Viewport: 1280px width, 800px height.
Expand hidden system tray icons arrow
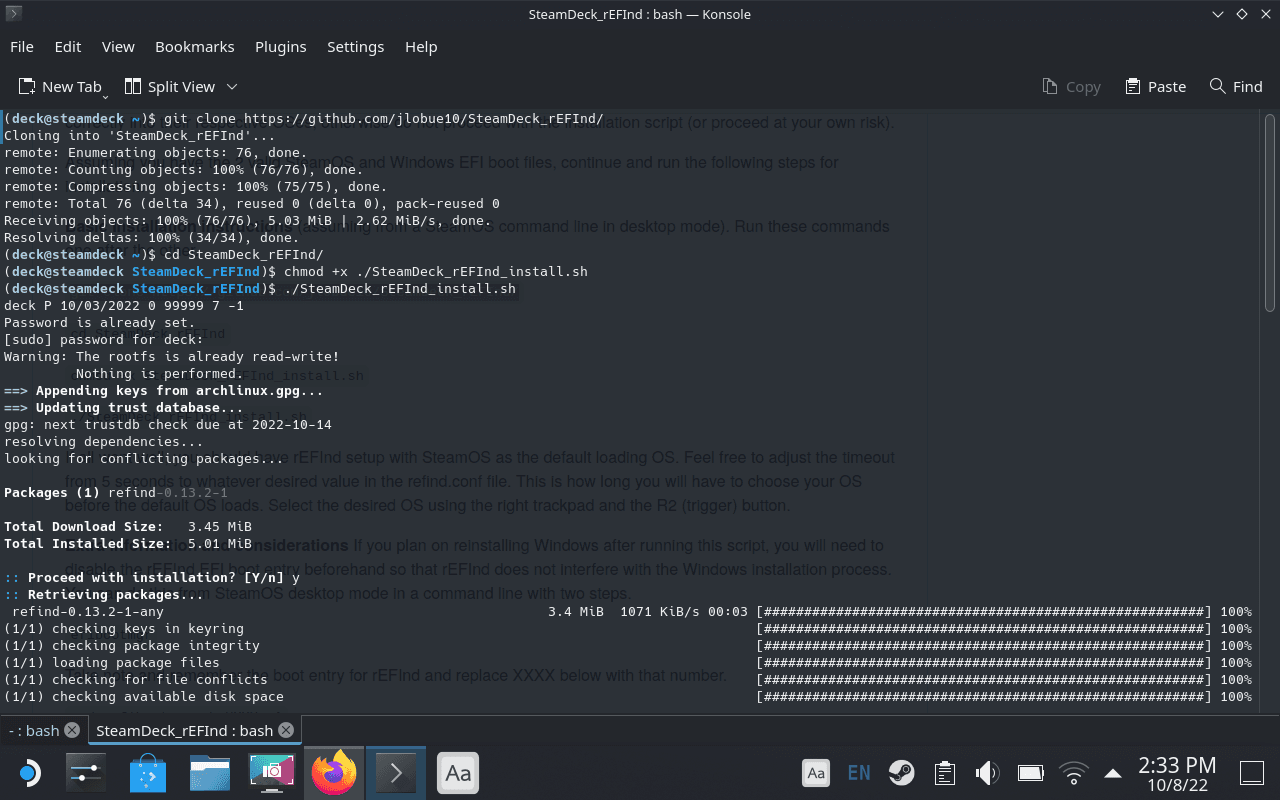point(1112,773)
